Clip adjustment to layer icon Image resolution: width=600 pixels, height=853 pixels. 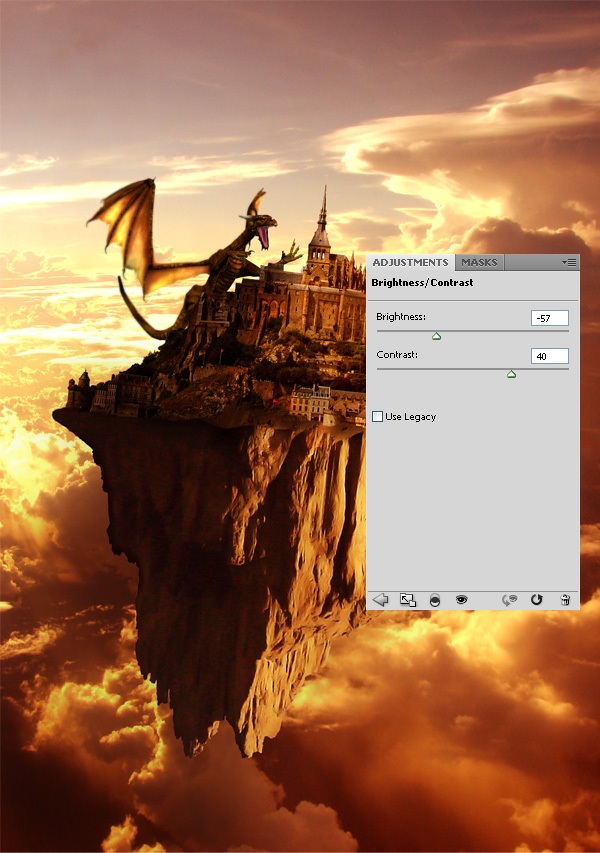point(435,599)
